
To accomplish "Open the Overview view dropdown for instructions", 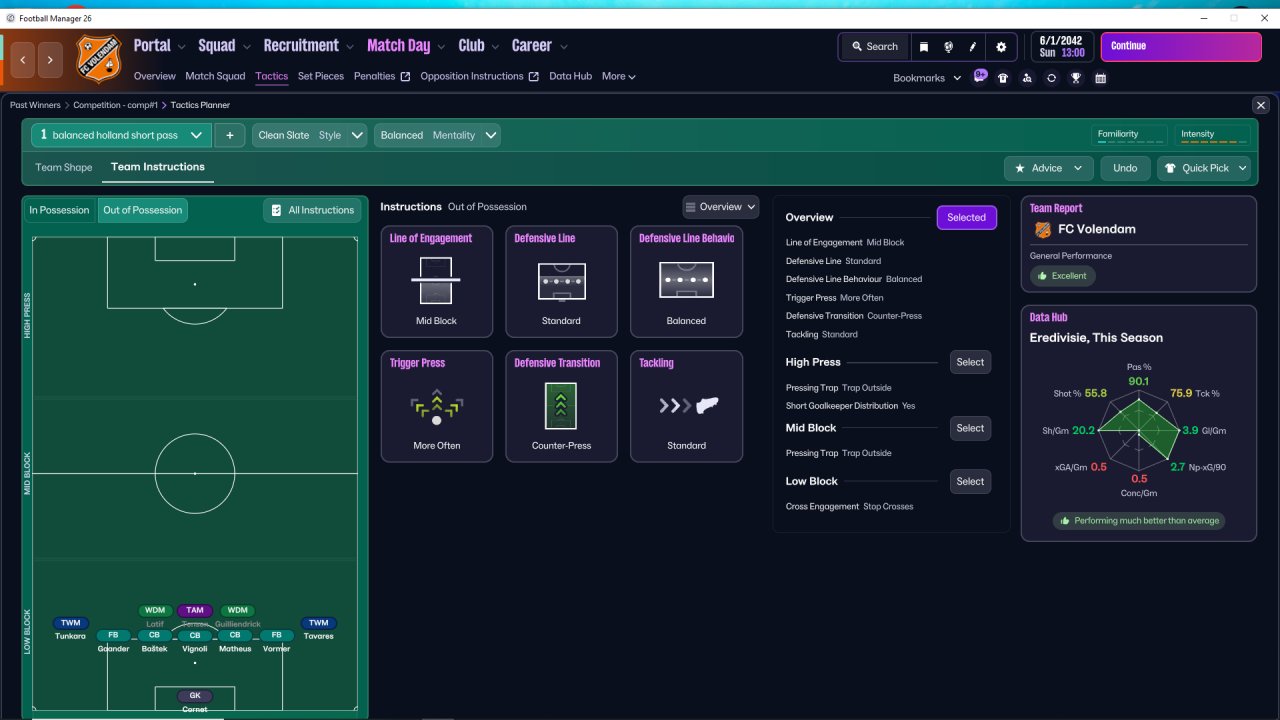I will pyautogui.click(x=721, y=207).
